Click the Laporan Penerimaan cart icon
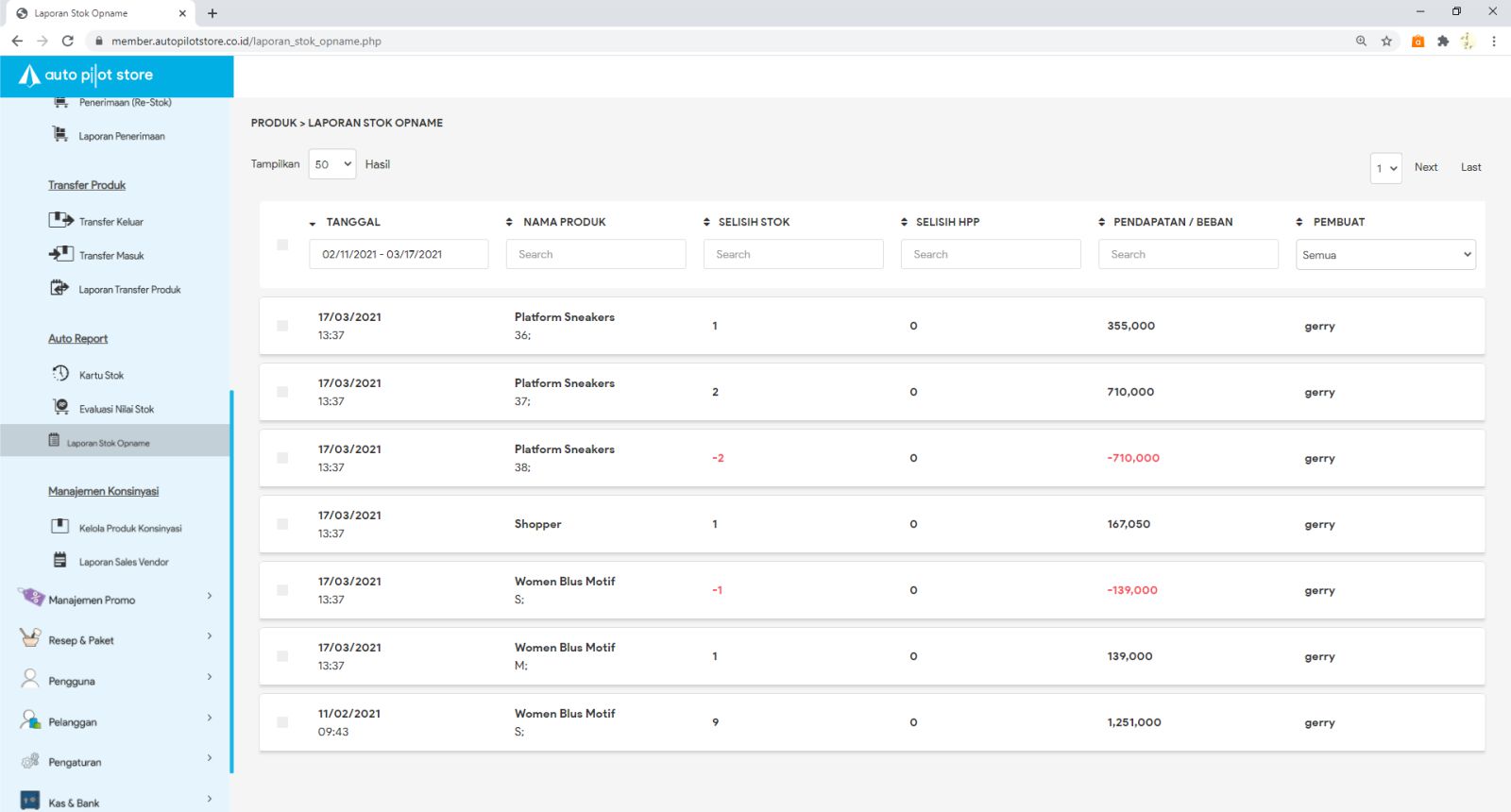This screenshot has width=1511, height=812. click(x=60, y=135)
